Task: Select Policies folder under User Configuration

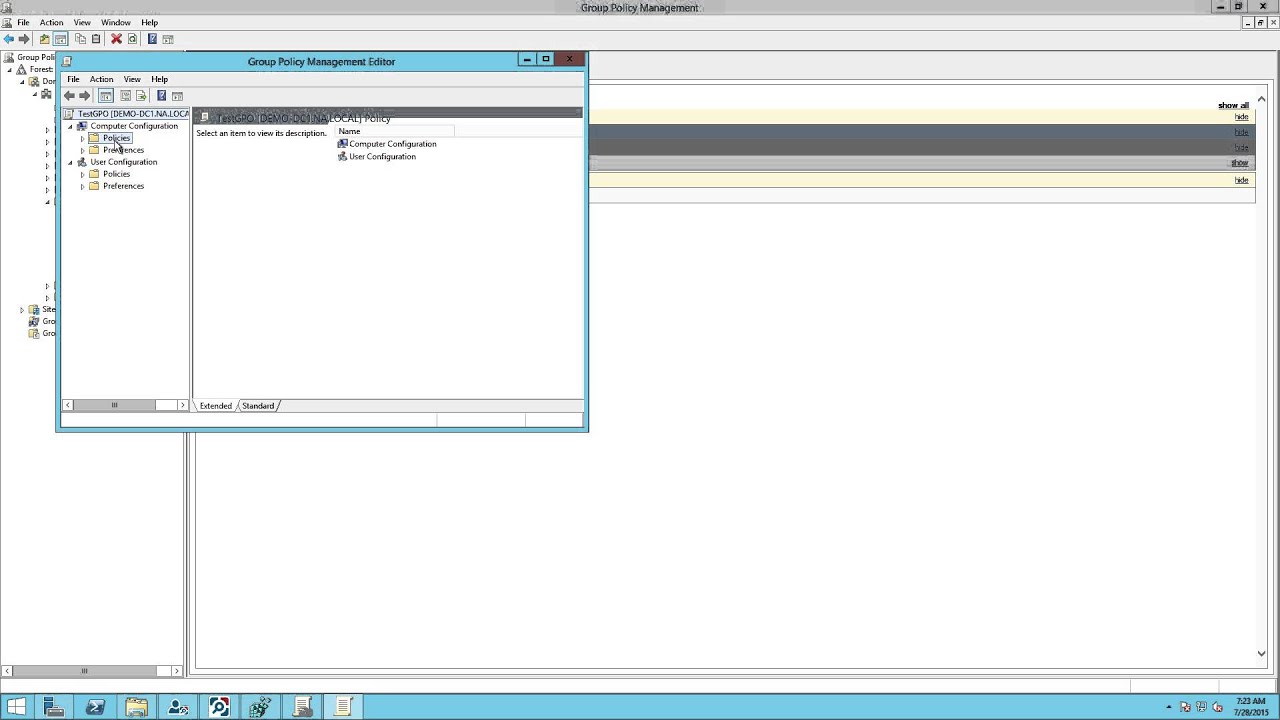Action: tap(116, 174)
